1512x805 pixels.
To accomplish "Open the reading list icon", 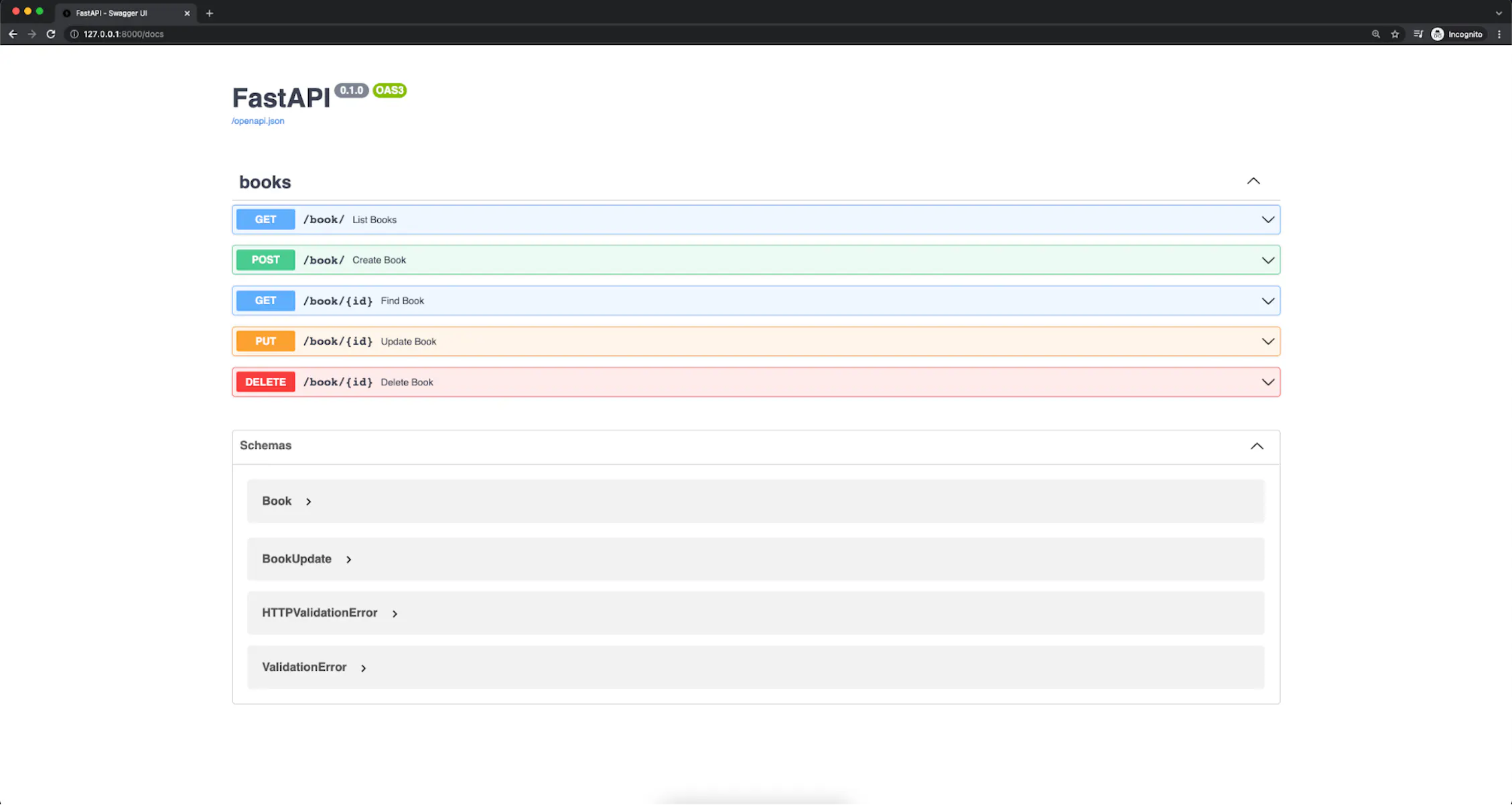I will [x=1418, y=34].
